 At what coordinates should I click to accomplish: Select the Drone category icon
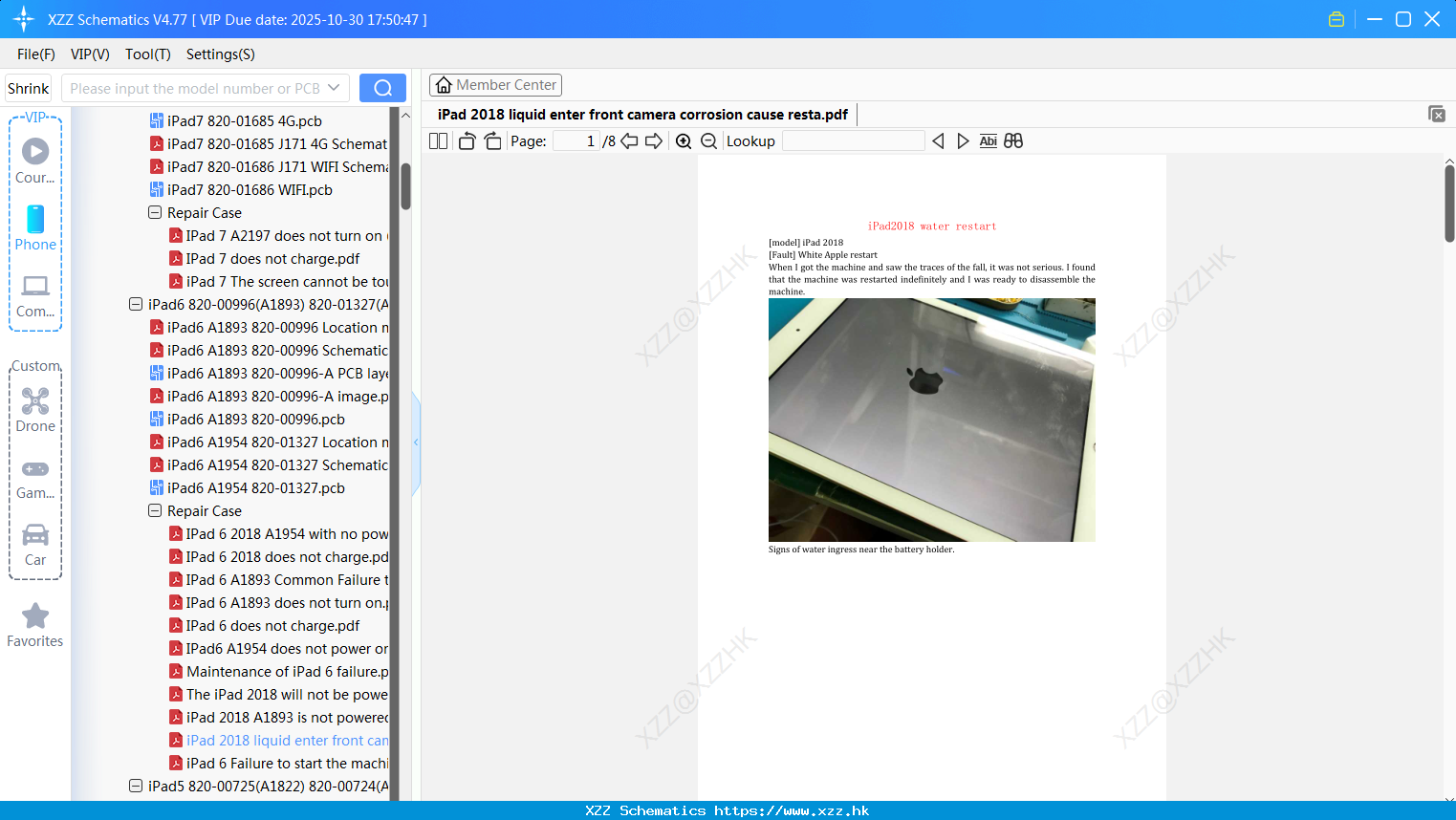point(35,400)
